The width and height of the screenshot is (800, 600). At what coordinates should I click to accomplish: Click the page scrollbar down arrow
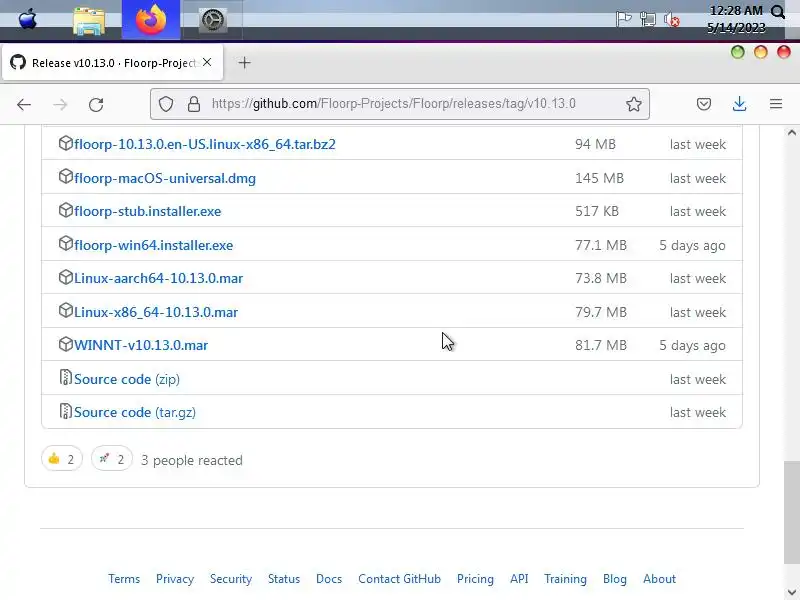(792, 593)
